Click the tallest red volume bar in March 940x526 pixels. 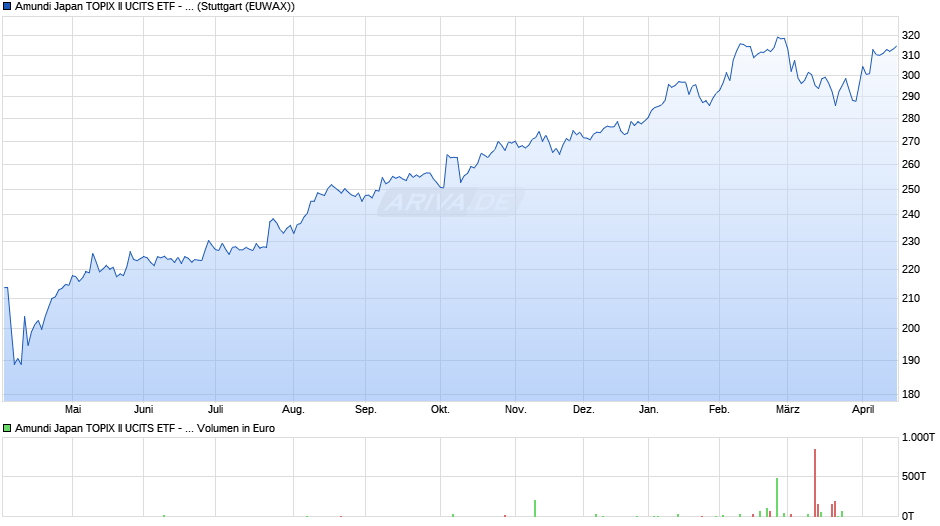tap(815, 483)
